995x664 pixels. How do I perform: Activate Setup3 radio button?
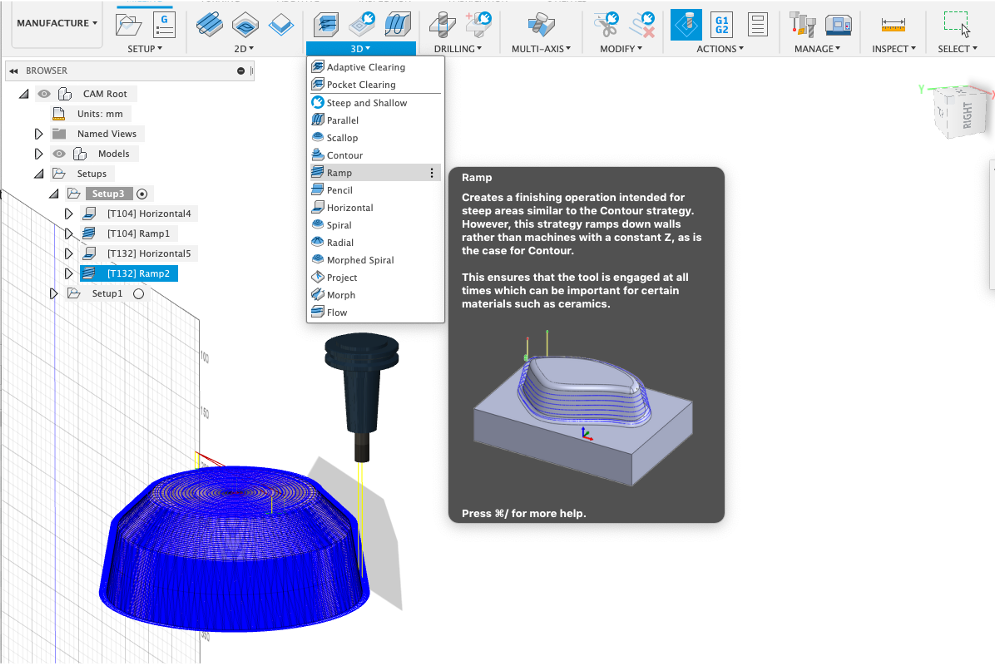pos(142,194)
